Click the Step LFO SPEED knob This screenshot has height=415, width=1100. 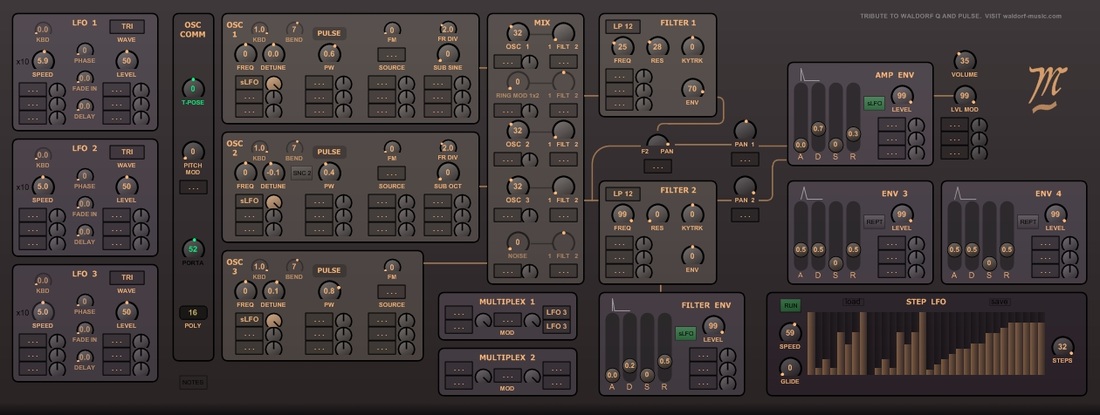791,333
